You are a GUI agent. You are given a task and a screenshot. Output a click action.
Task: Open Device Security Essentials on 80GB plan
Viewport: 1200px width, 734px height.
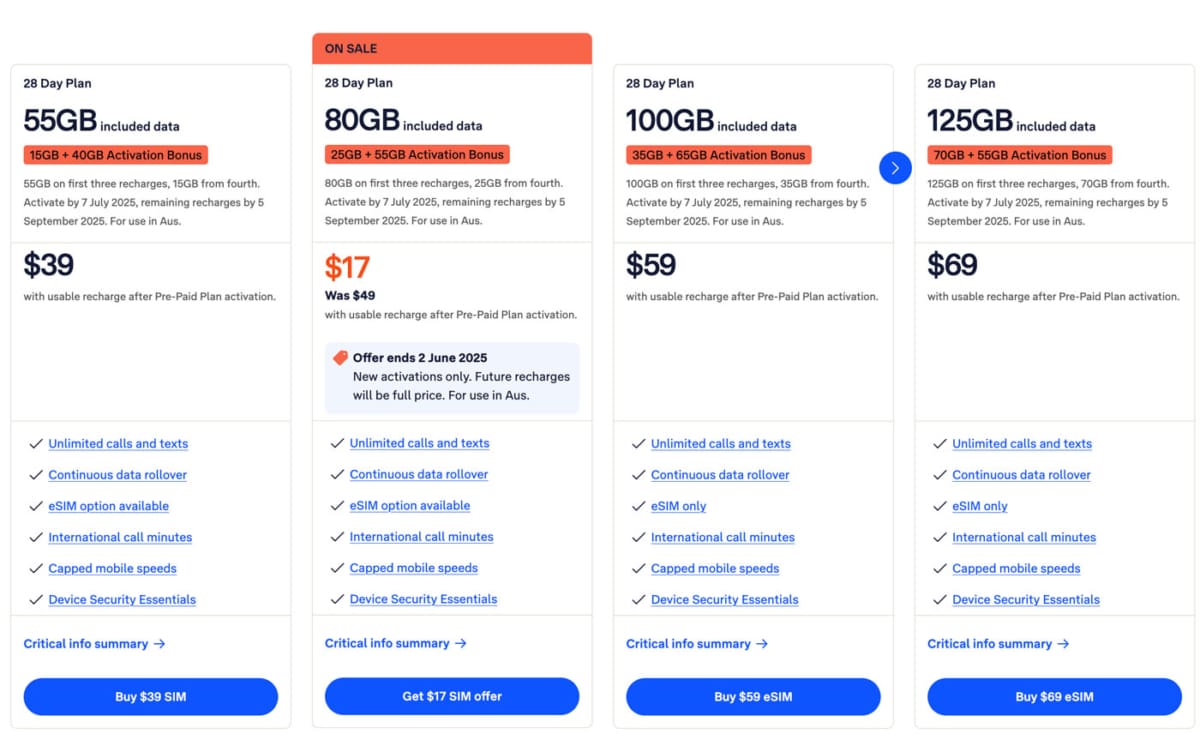(423, 600)
